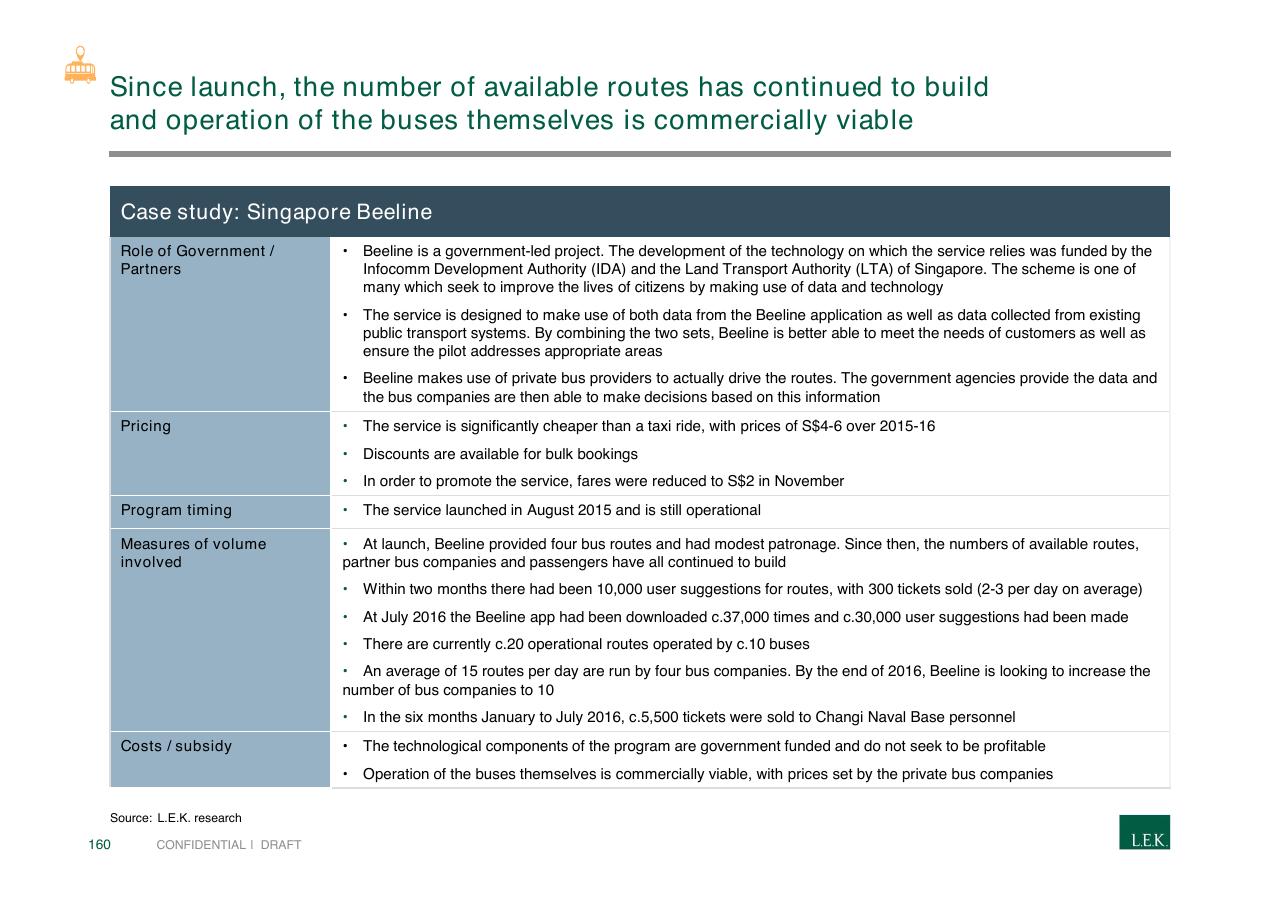
Task: Select the 'Pricing' row label
Action: [146, 426]
